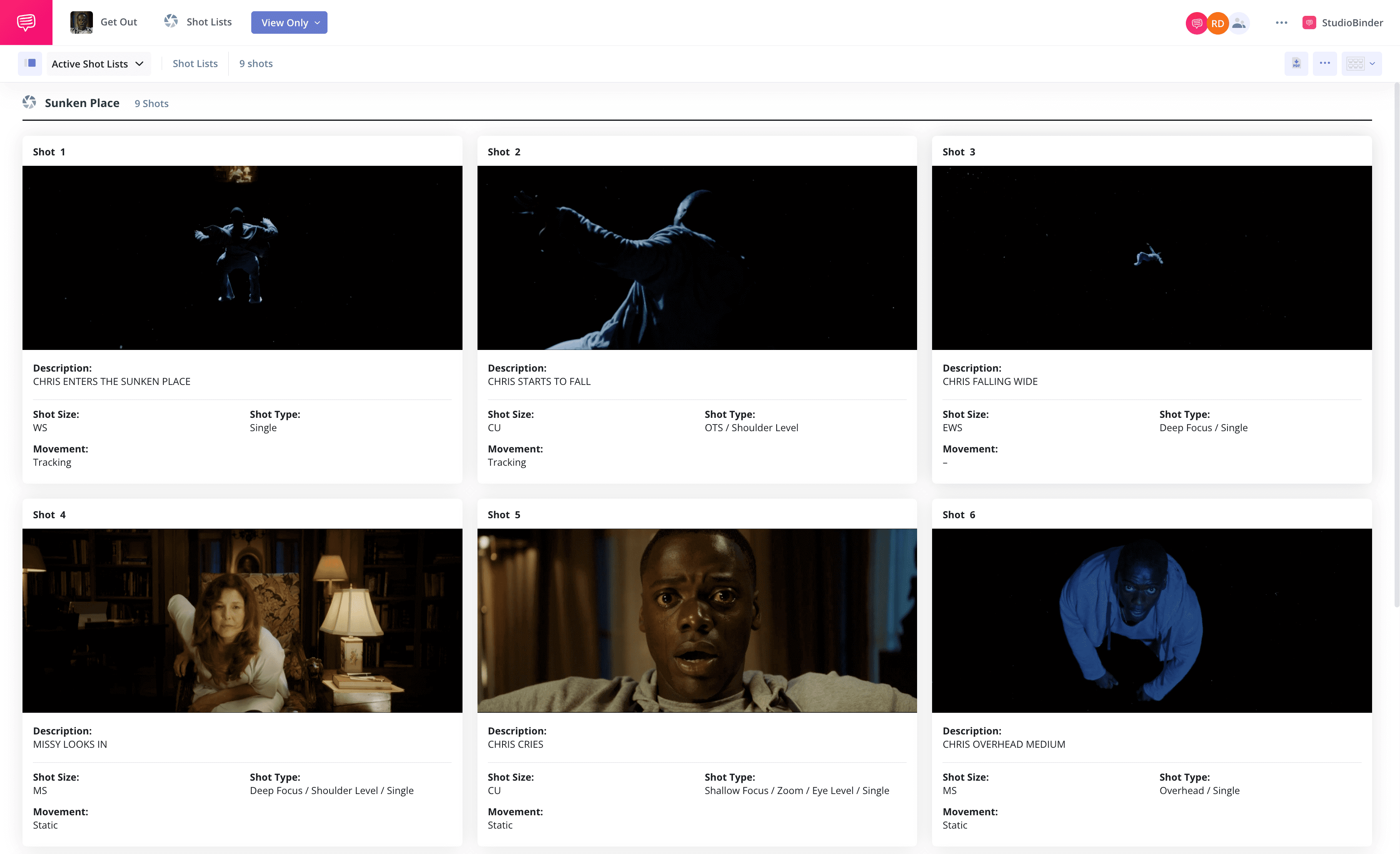The height and width of the screenshot is (854, 1400).
Task: Click the Sunken Place aperture icon
Action: coord(30,103)
